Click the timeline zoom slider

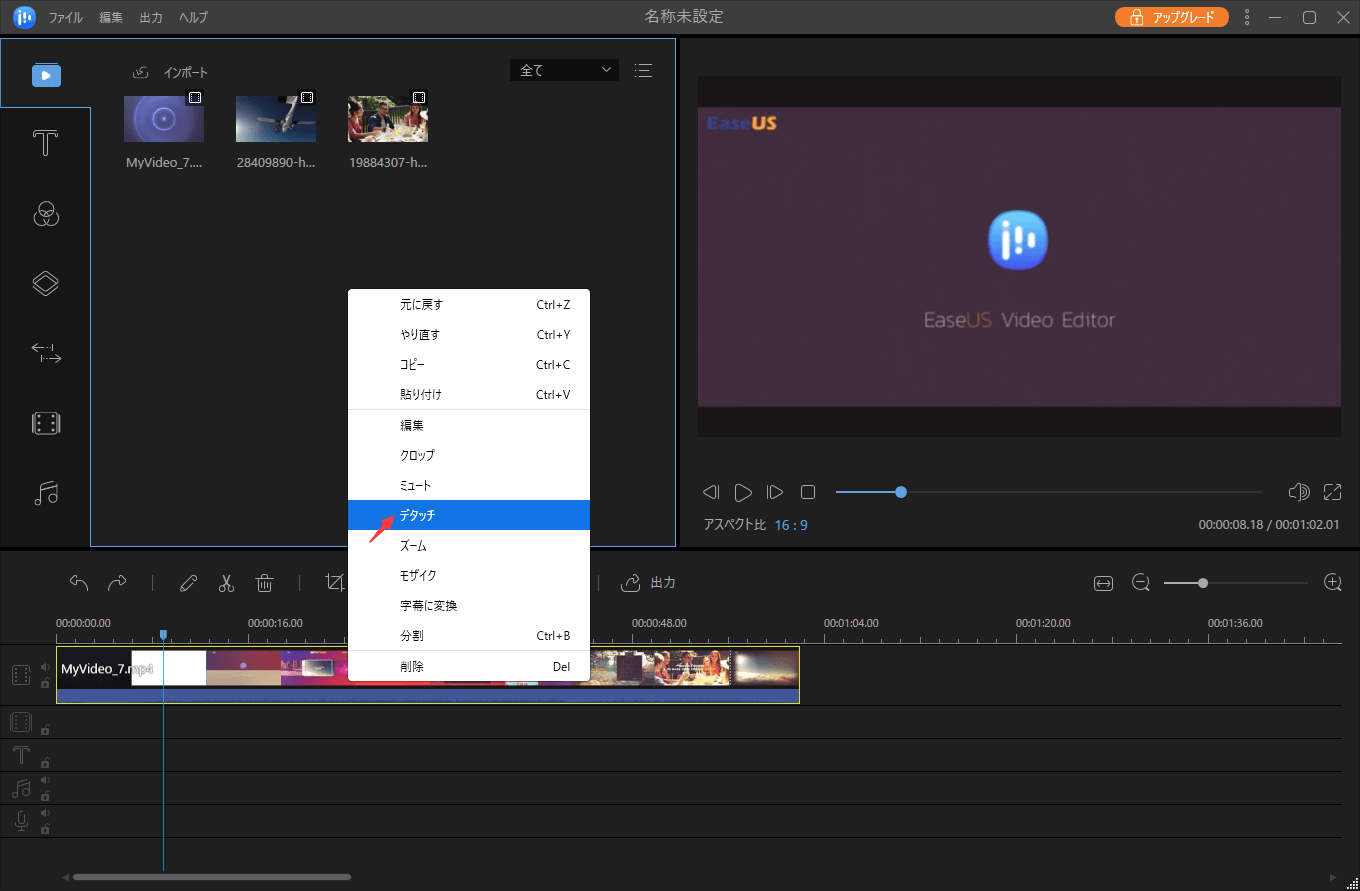1236,583
